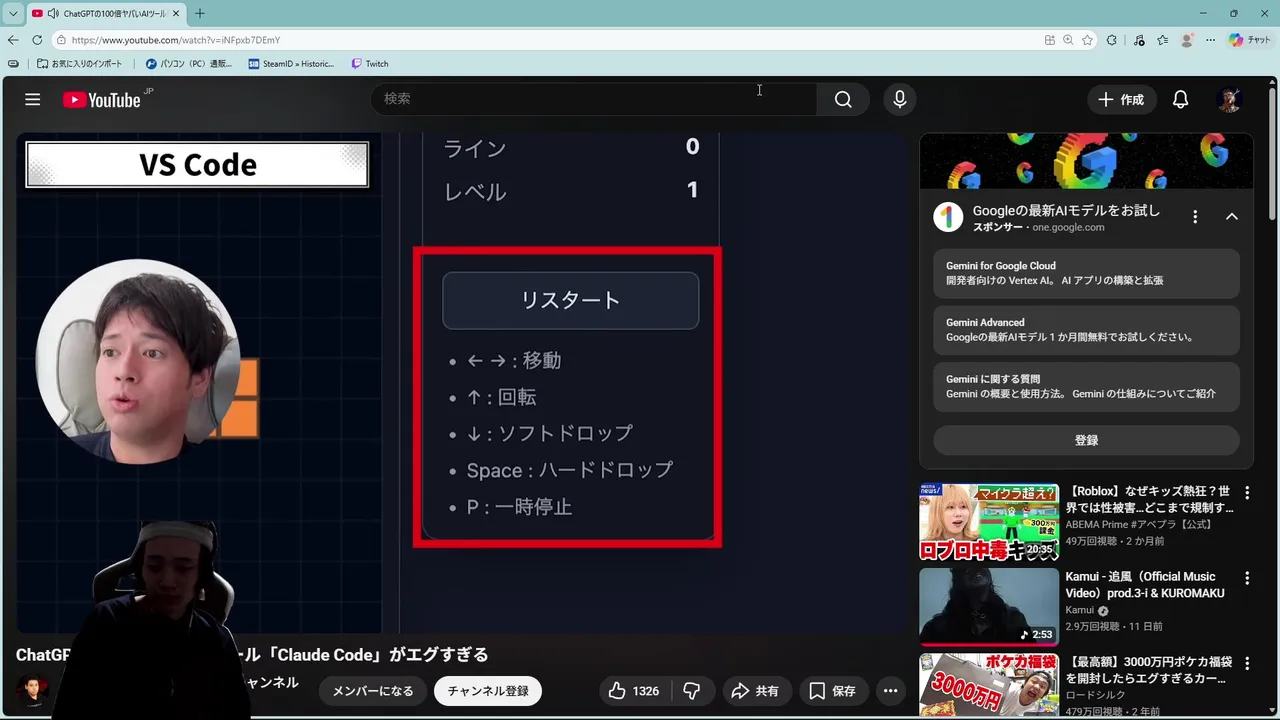This screenshot has height=720, width=1280.
Task: Start voice search with microphone
Action: 900,99
